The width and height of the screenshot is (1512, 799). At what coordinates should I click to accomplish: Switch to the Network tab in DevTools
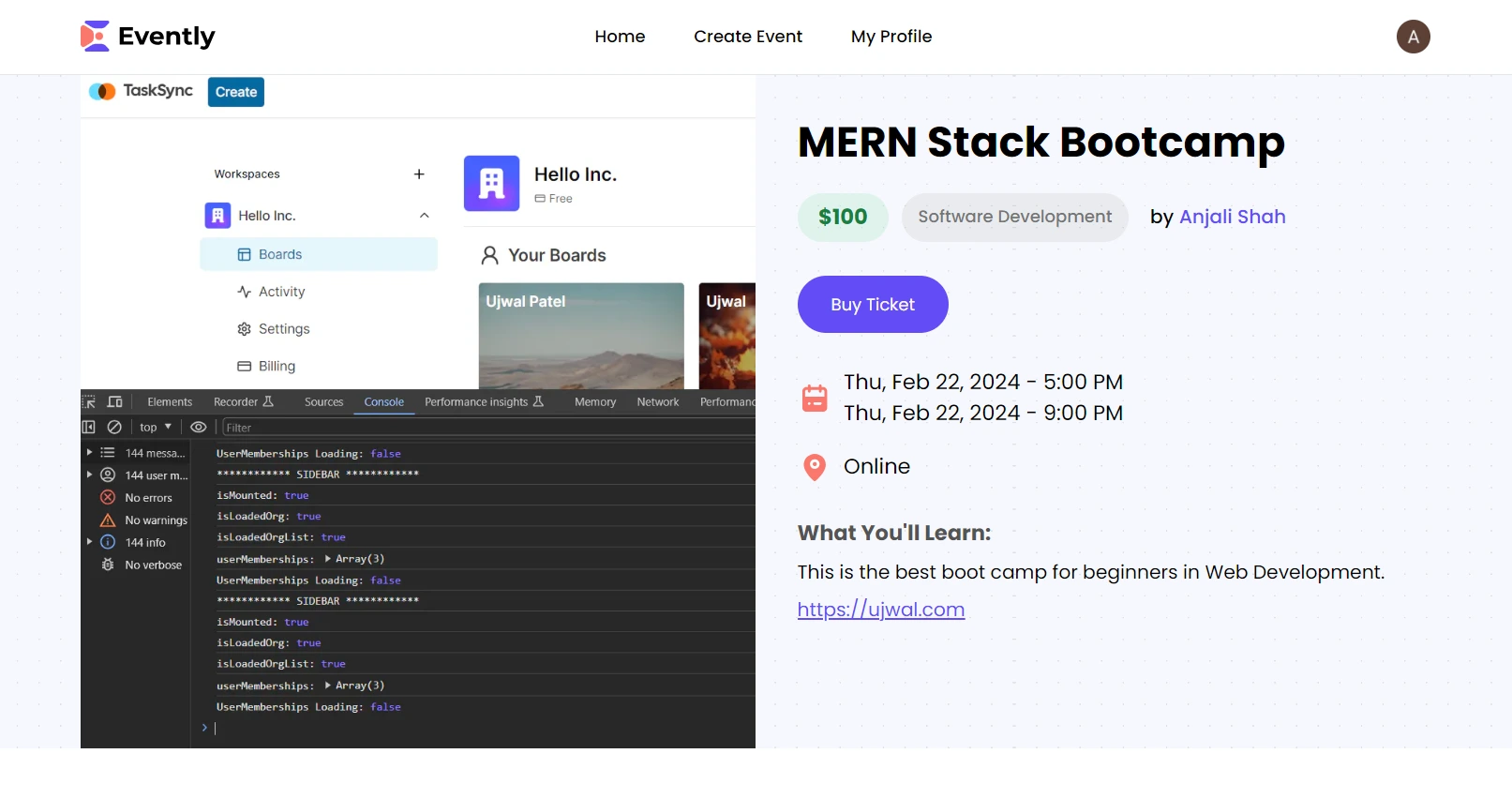coord(657,402)
